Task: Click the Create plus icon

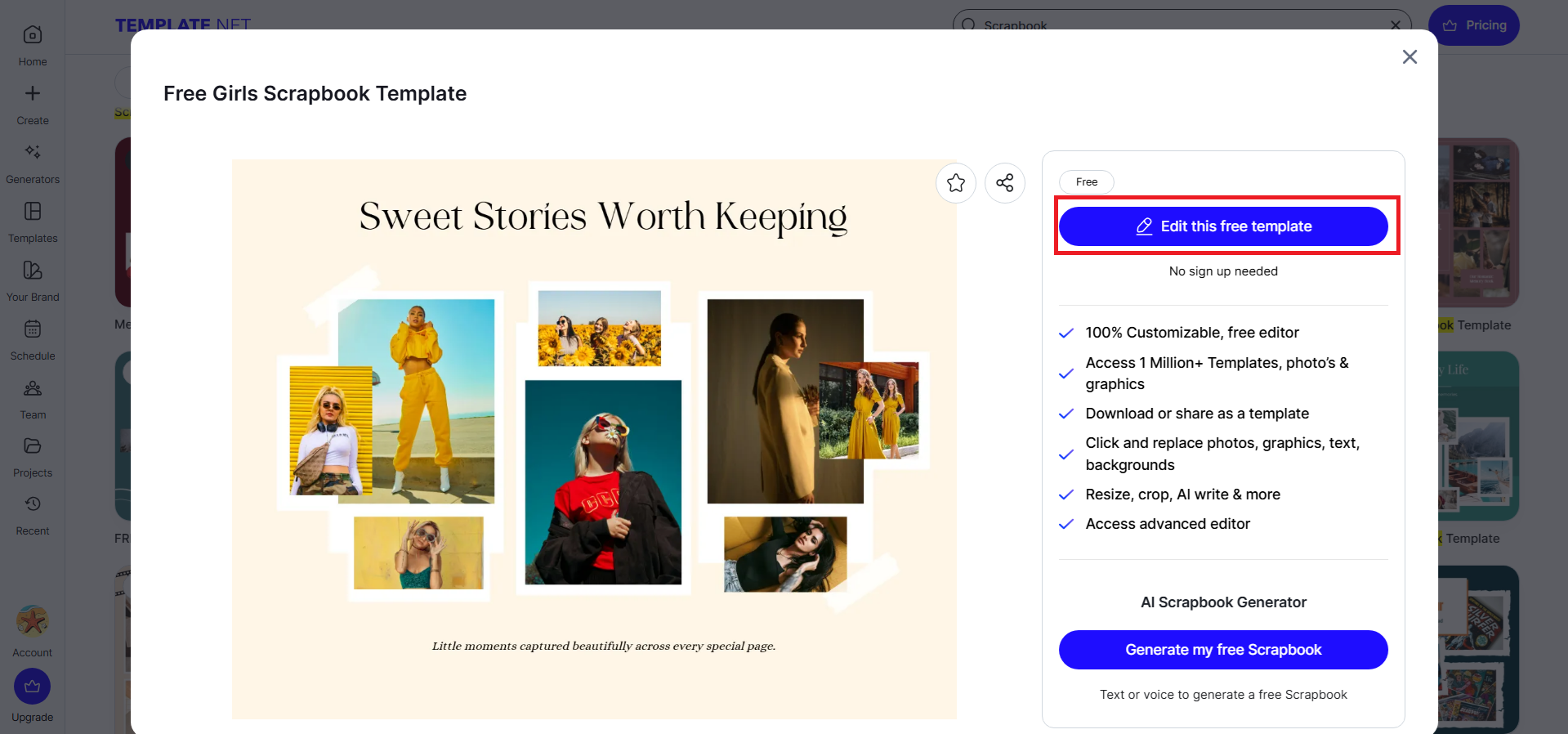Action: coord(33,94)
